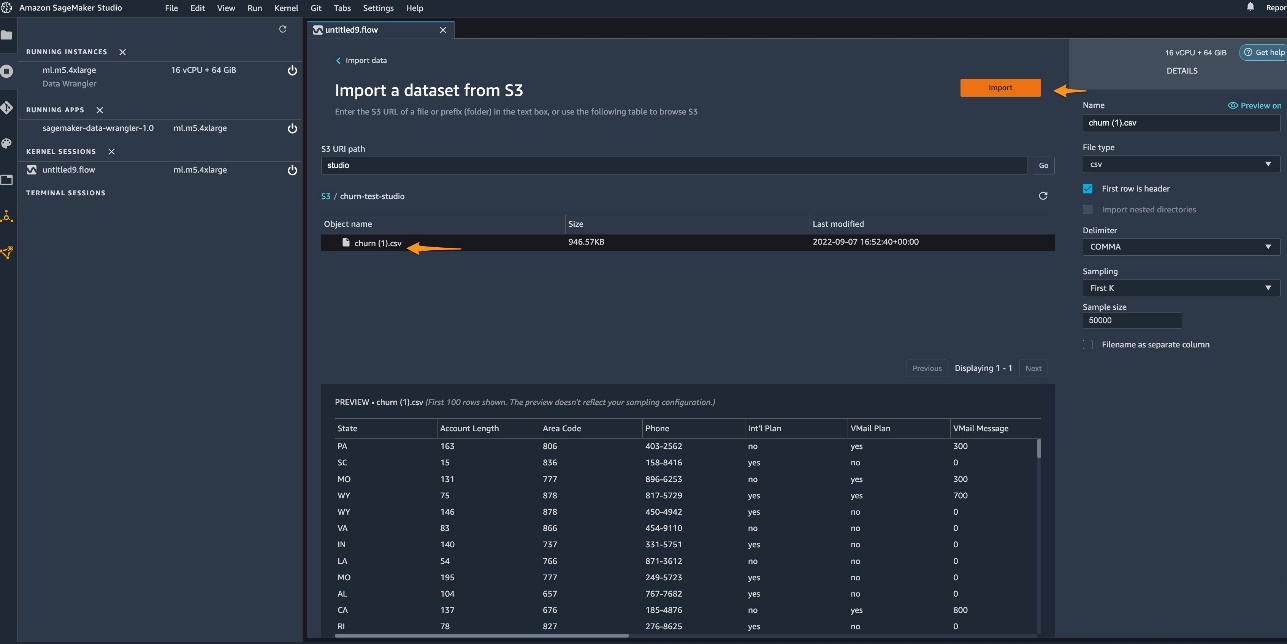
Task: Click the Sample size field showing 50000
Action: [1132, 321]
